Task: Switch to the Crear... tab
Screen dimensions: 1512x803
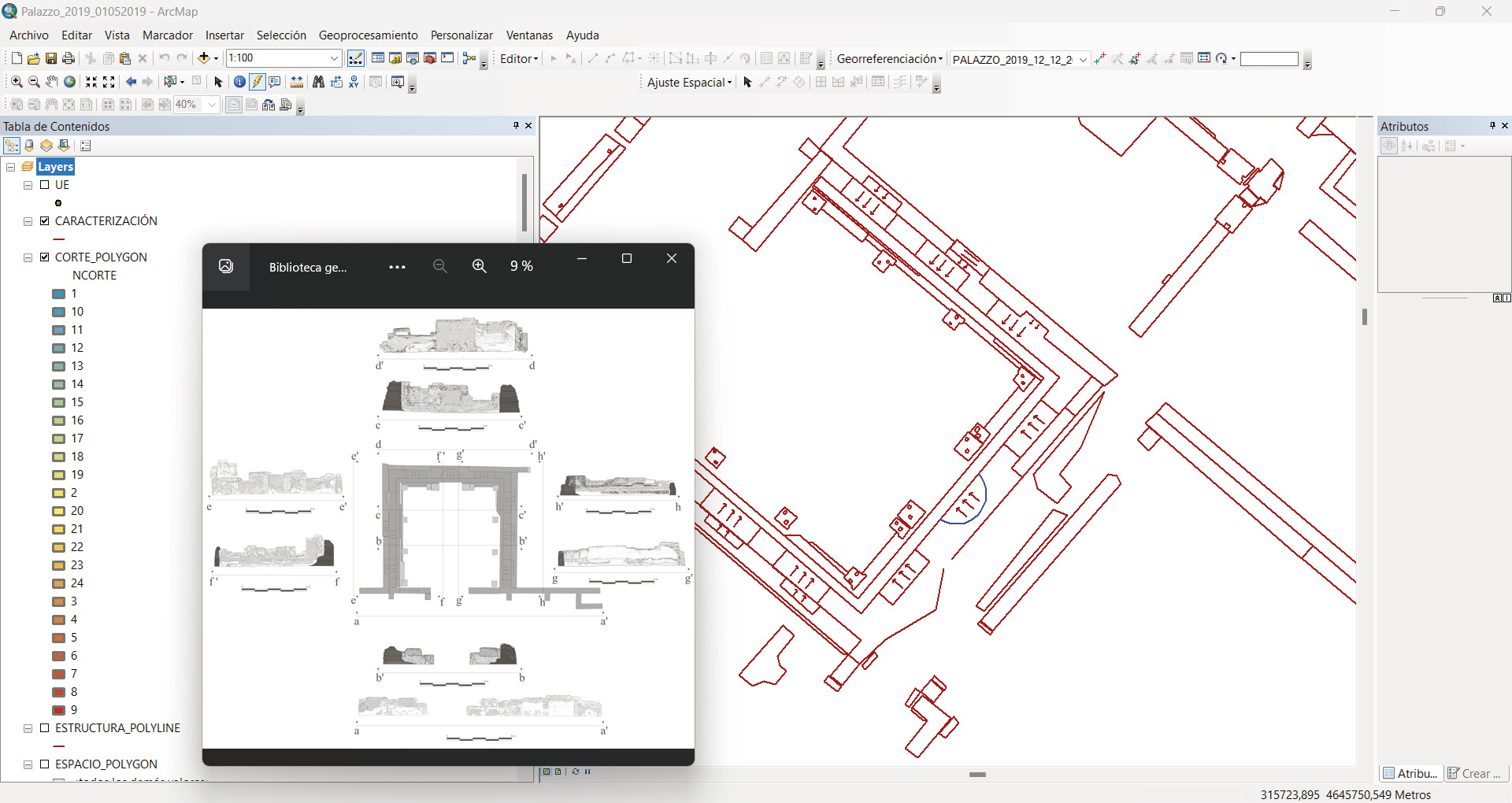Action: pyautogui.click(x=1474, y=773)
